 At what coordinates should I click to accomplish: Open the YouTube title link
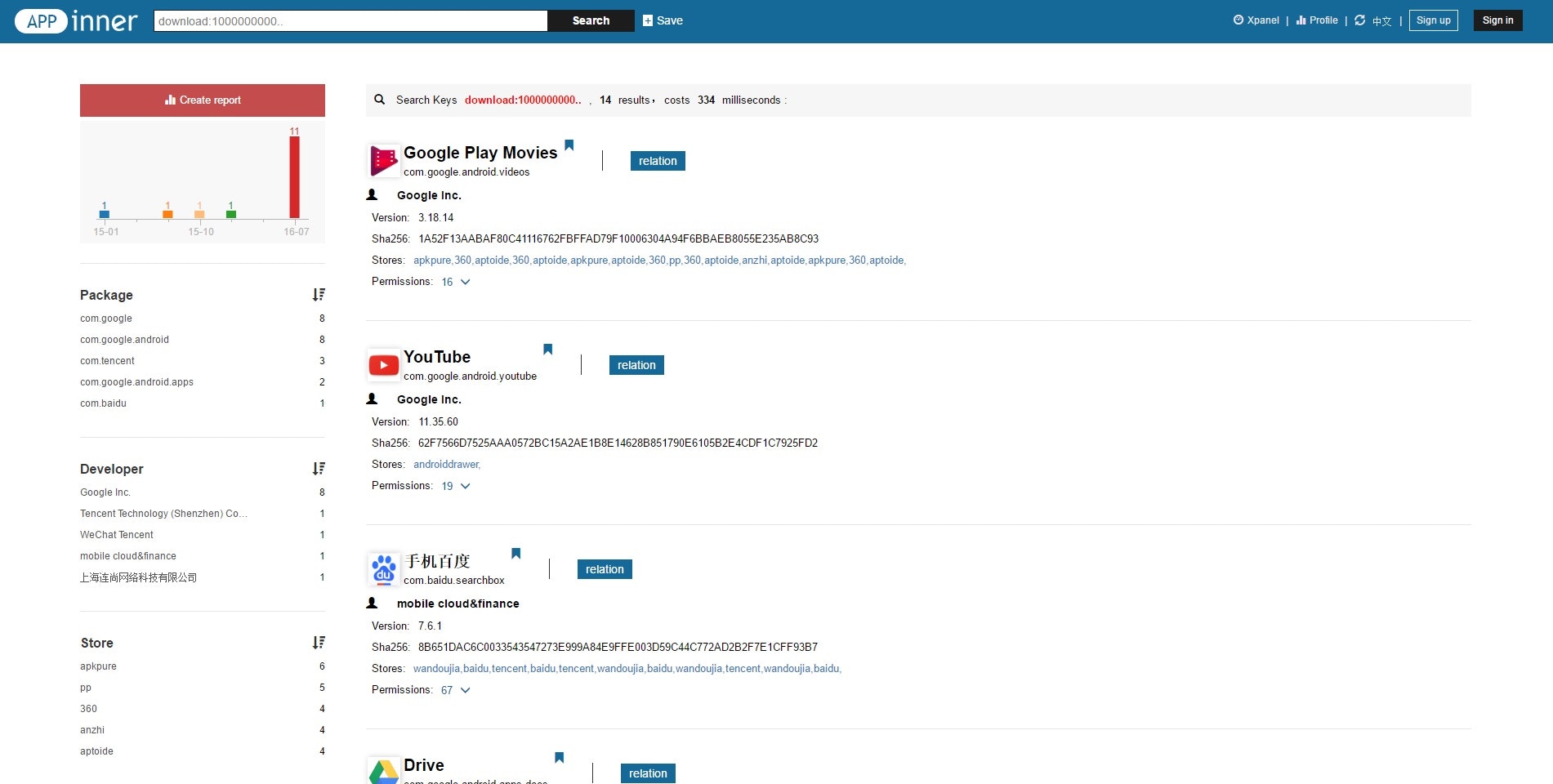click(x=437, y=357)
